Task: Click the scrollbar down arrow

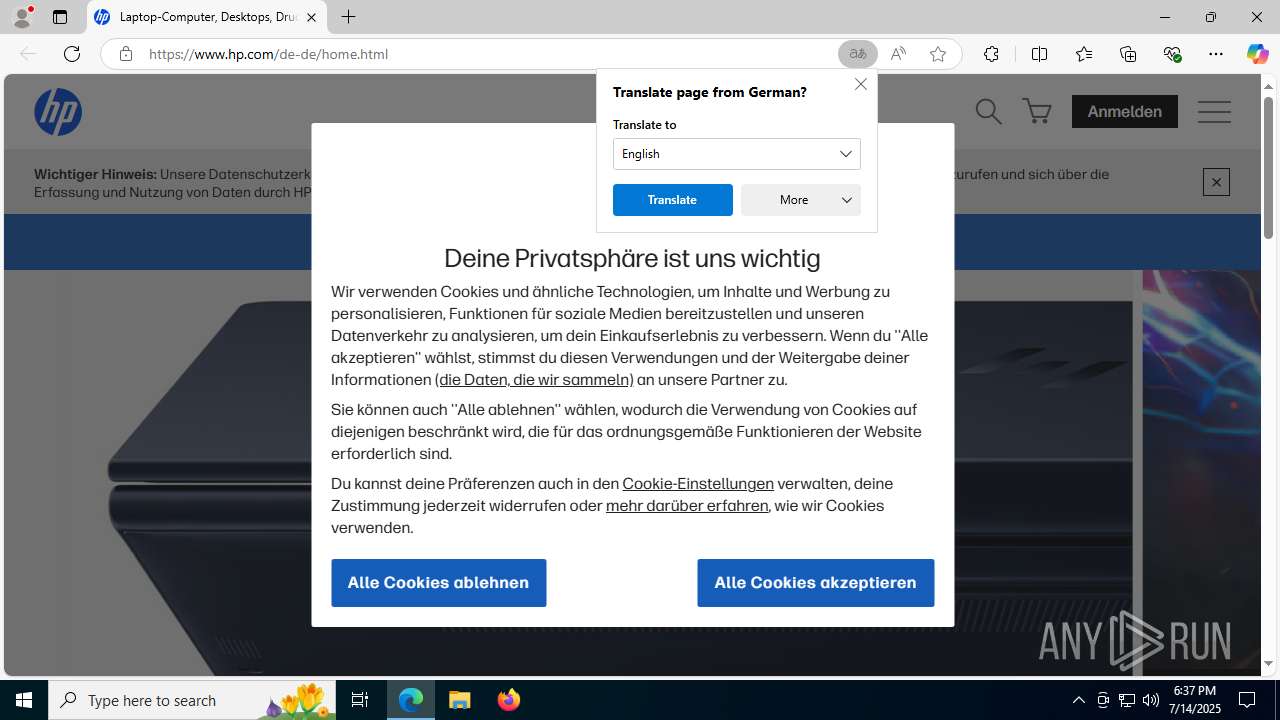Action: 1268,664
